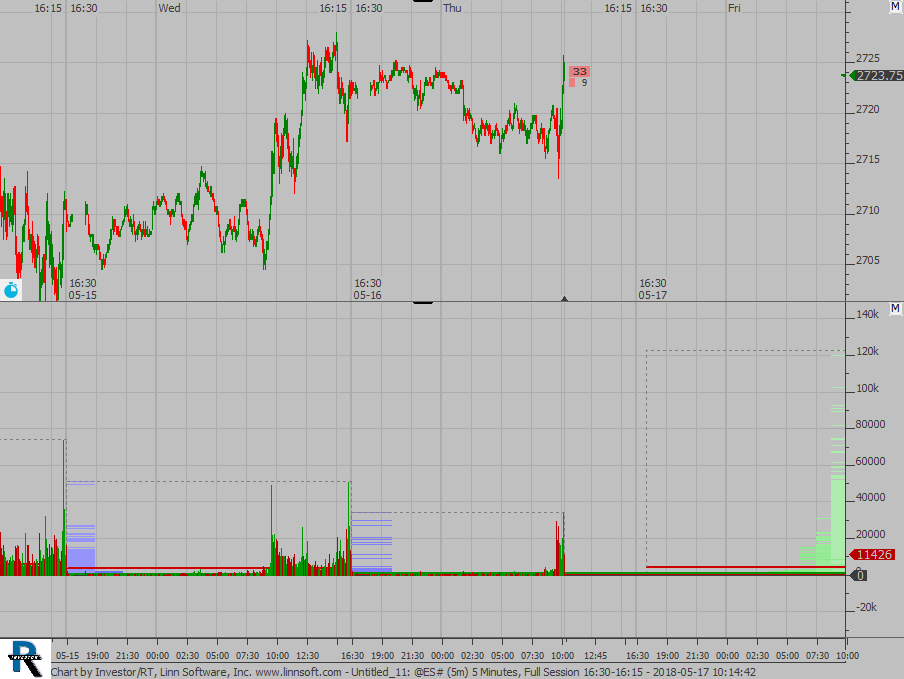Click the 100k volume axis label
This screenshot has height=679, width=904.
[x=867, y=388]
